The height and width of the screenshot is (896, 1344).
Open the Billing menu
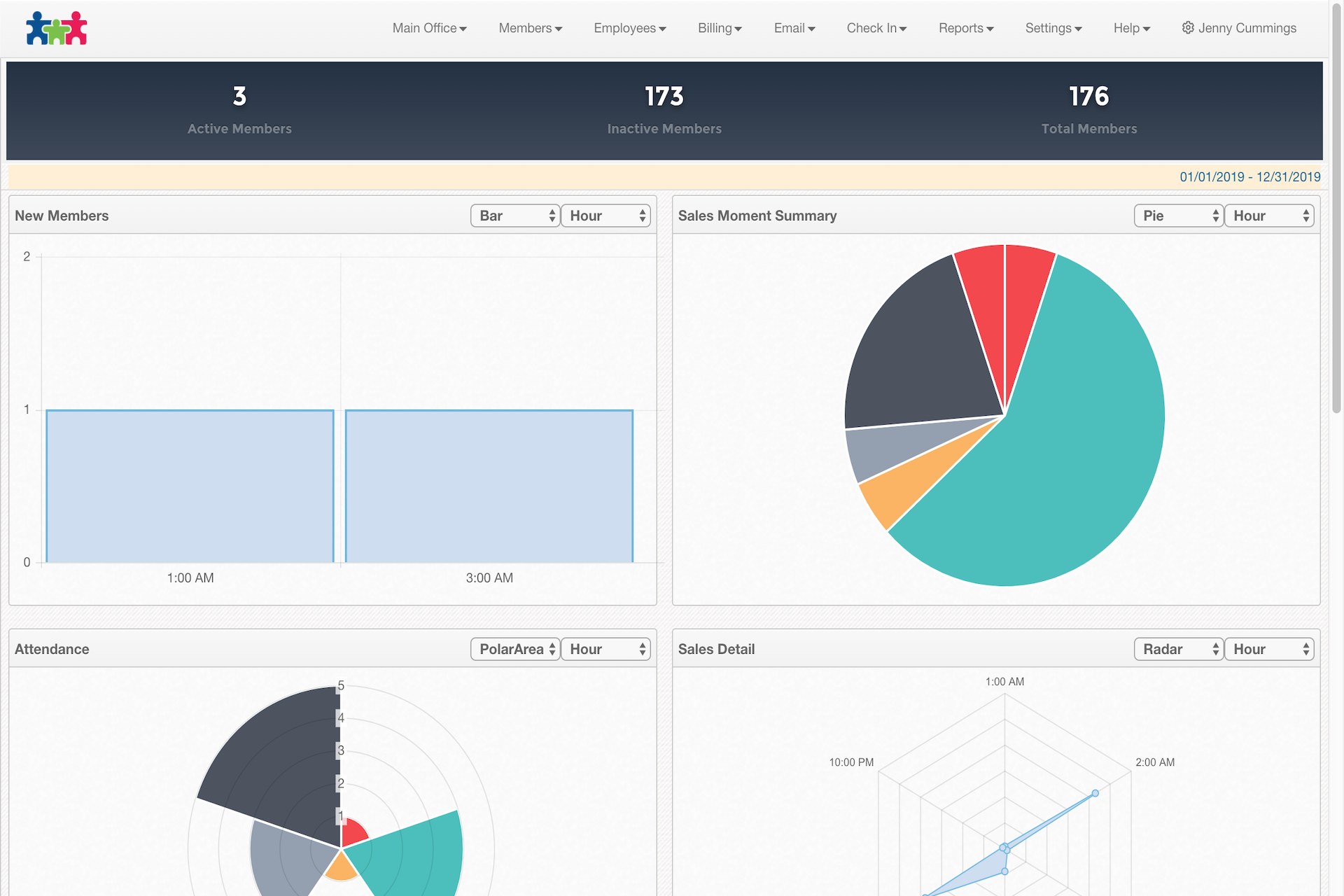720,28
